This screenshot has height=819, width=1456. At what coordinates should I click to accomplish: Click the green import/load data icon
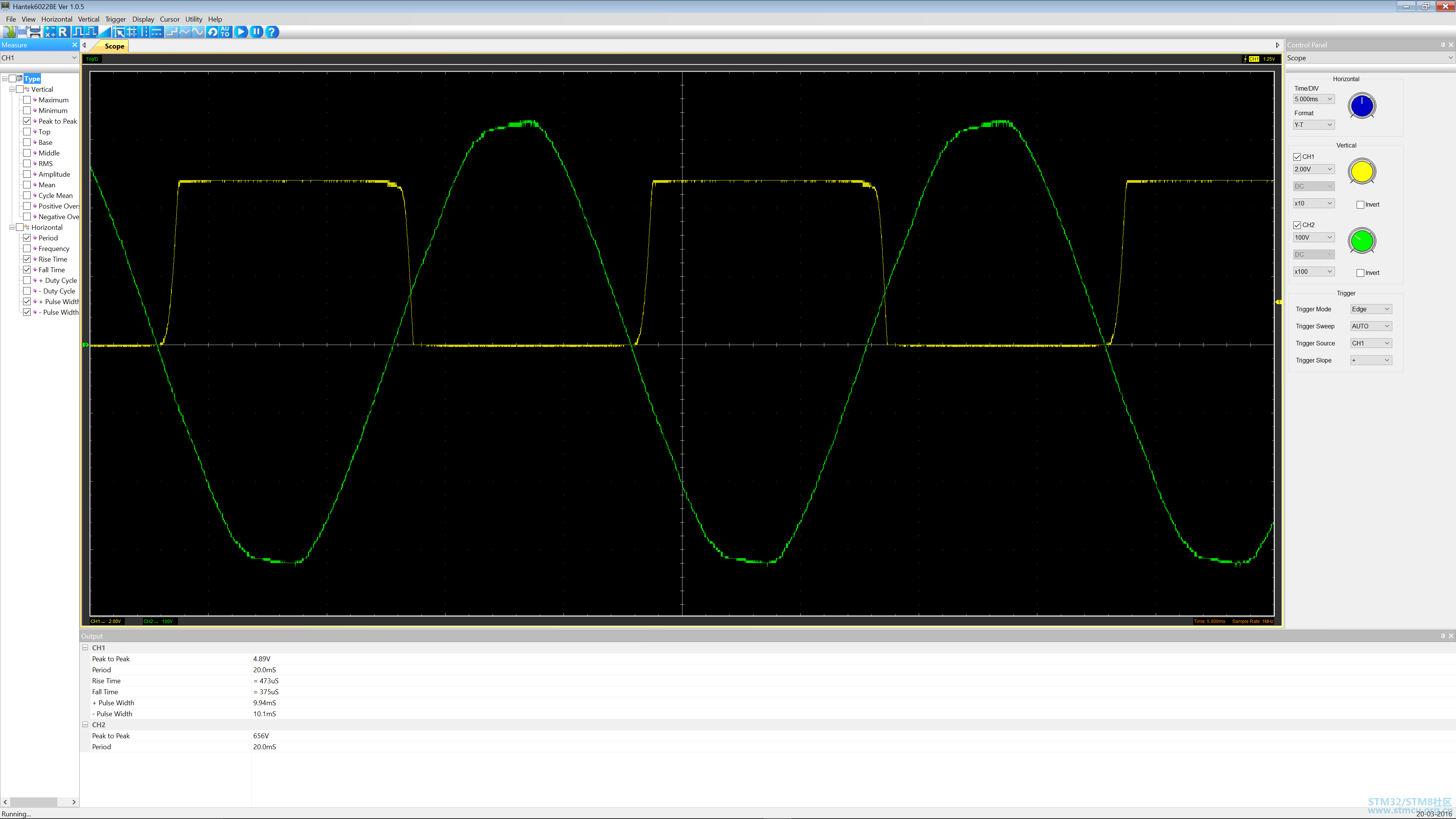tap(9, 31)
